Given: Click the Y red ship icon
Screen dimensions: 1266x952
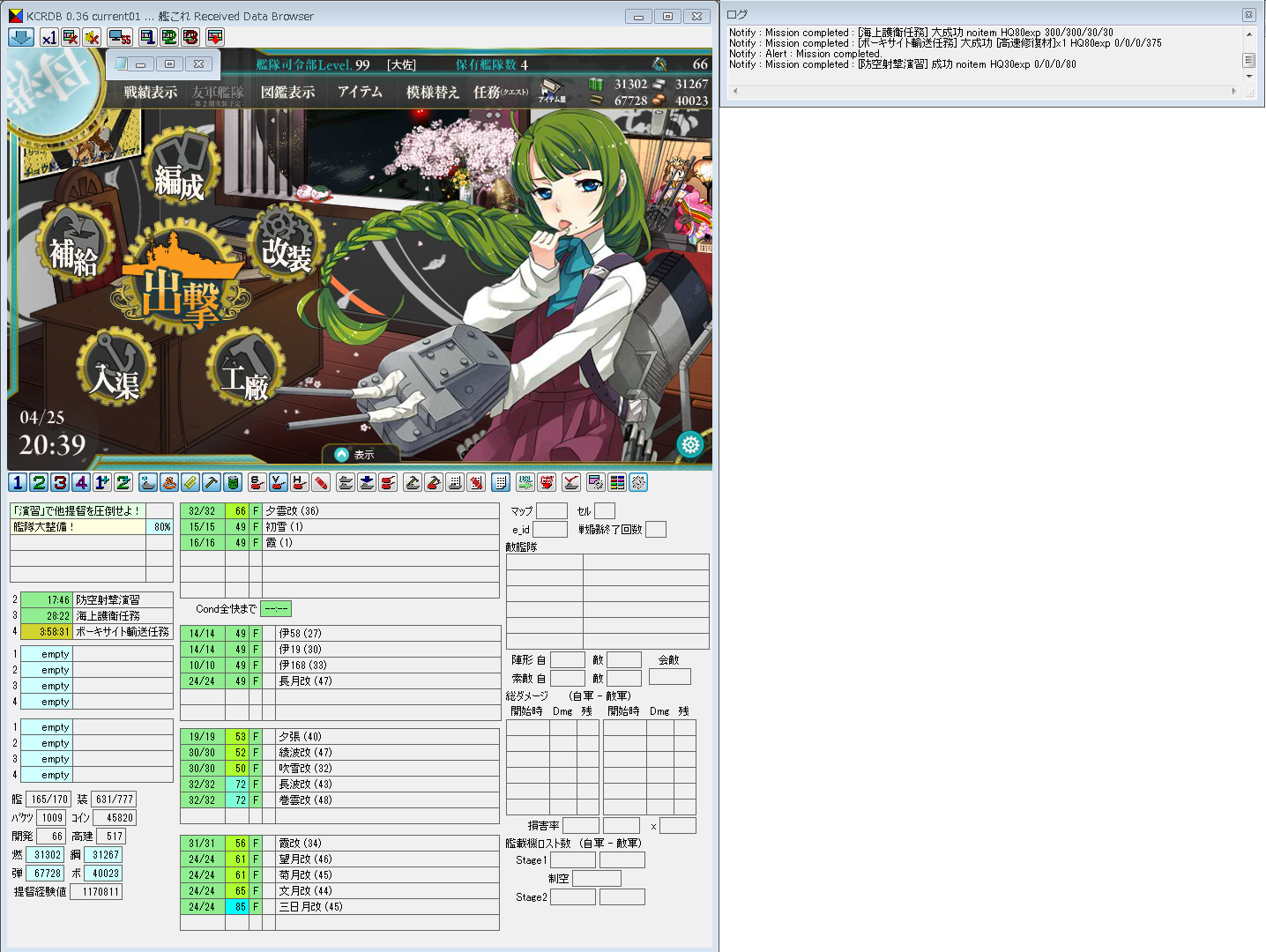Looking at the screenshot, I should [279, 482].
